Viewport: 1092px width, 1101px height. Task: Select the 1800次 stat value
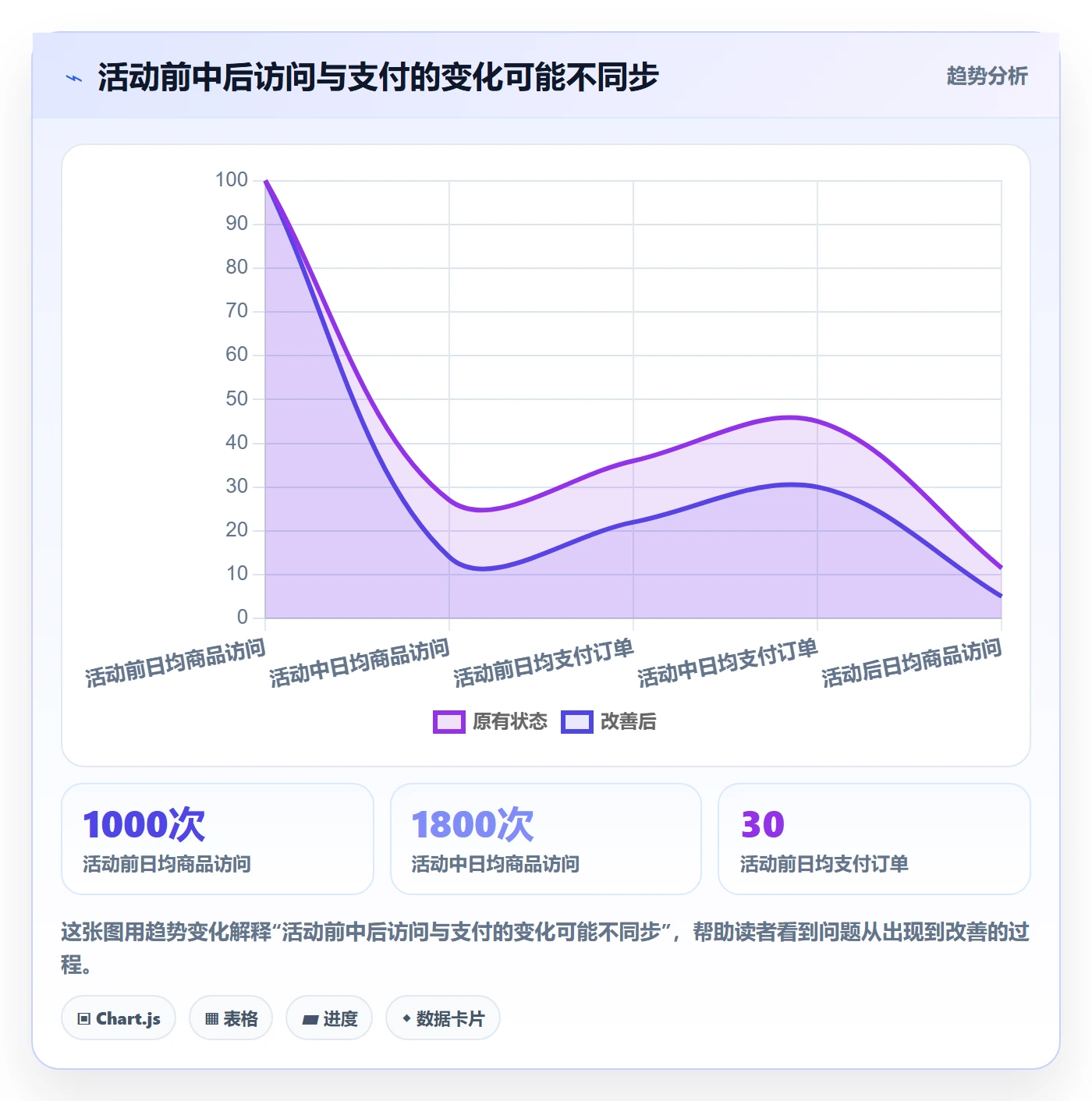point(472,825)
